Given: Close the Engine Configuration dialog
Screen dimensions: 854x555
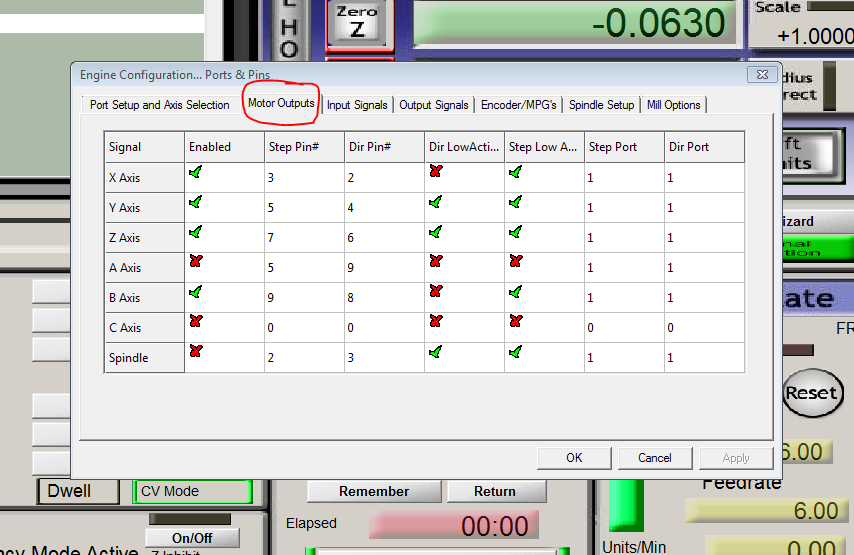Looking at the screenshot, I should tap(762, 75).
